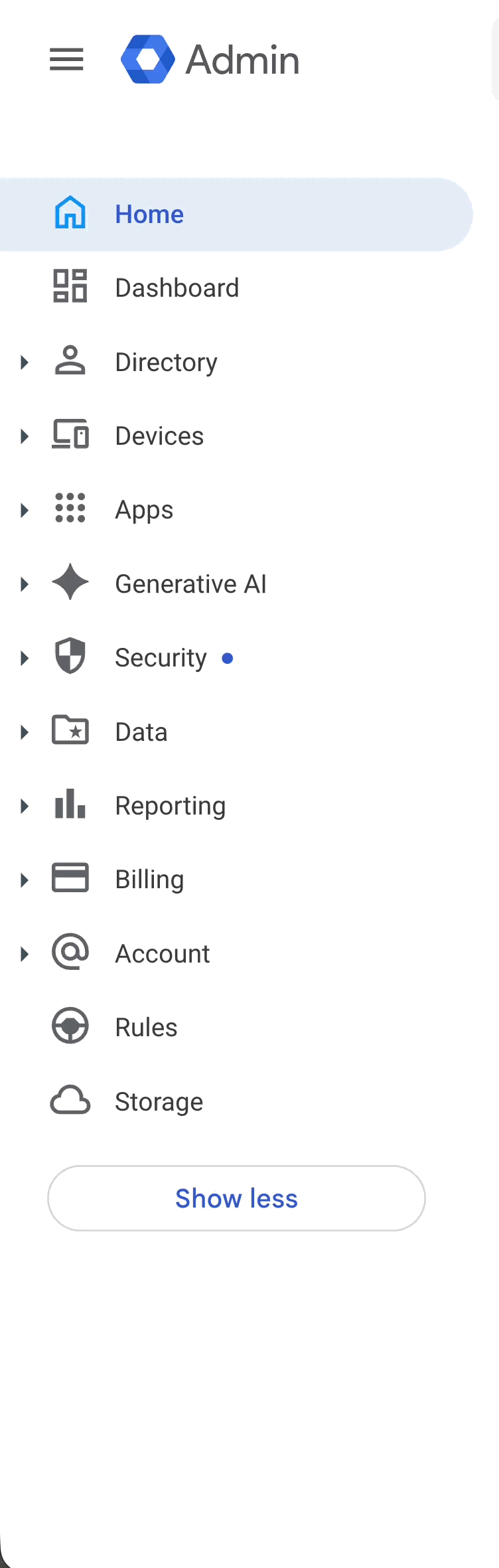Click the Devices icon in sidebar
The height and width of the screenshot is (1568, 499).
(70, 435)
